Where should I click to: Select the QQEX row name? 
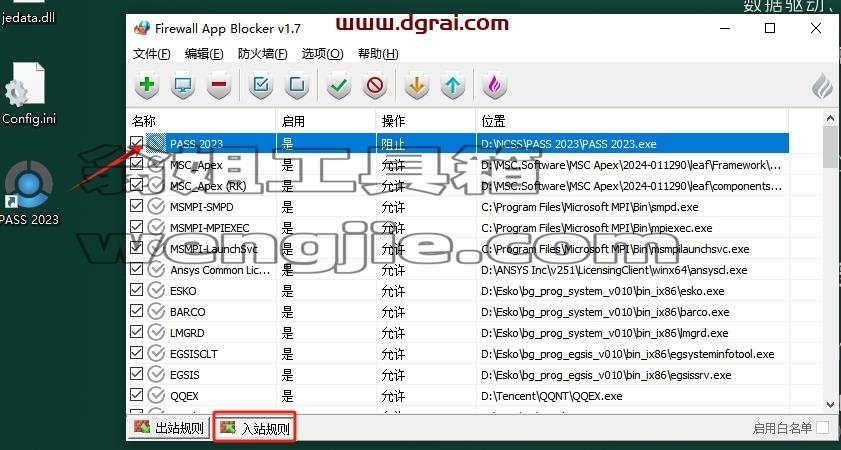[x=184, y=396]
